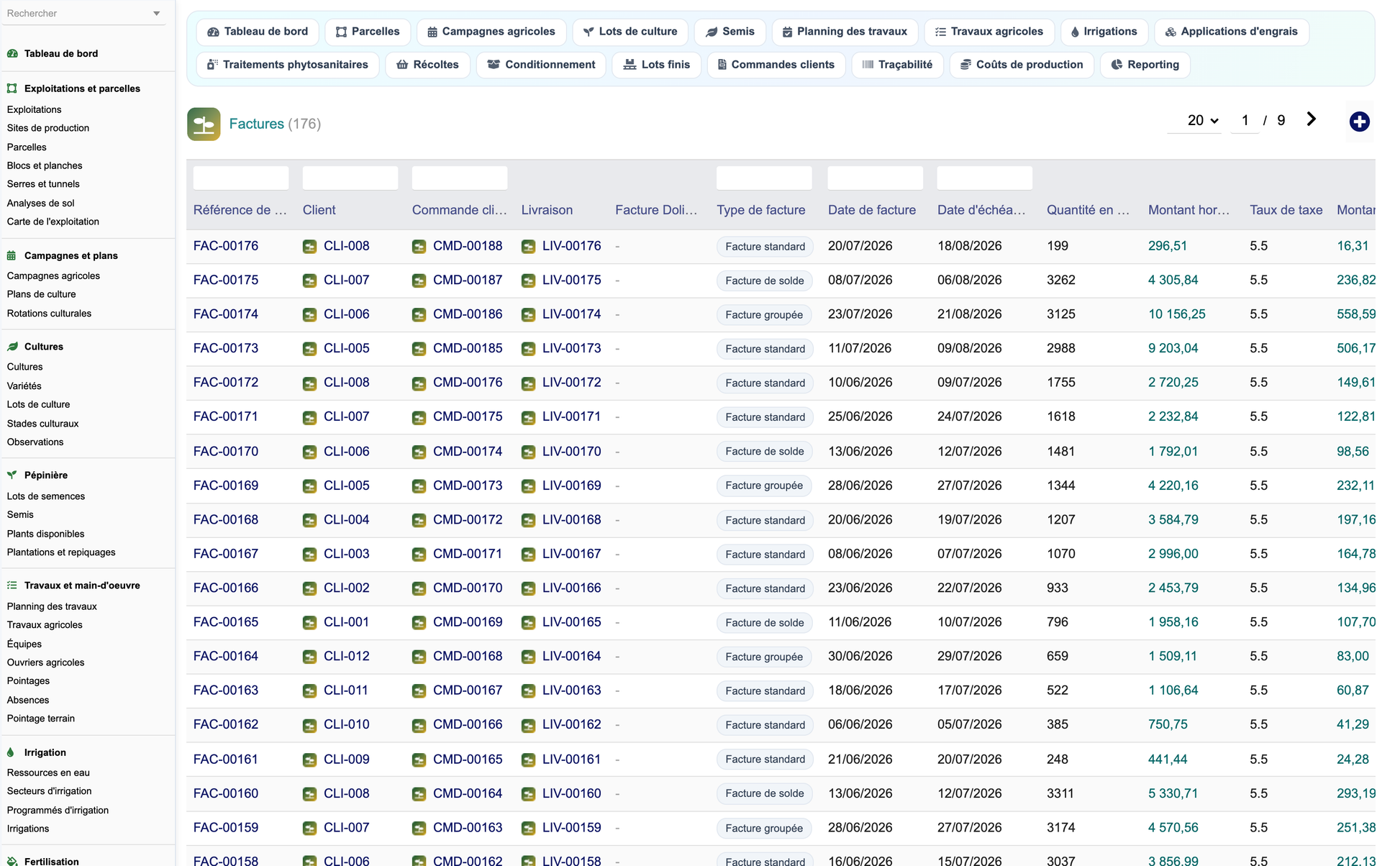Open invoice FAC-00176
The image size is (1400, 866).
click(226, 246)
